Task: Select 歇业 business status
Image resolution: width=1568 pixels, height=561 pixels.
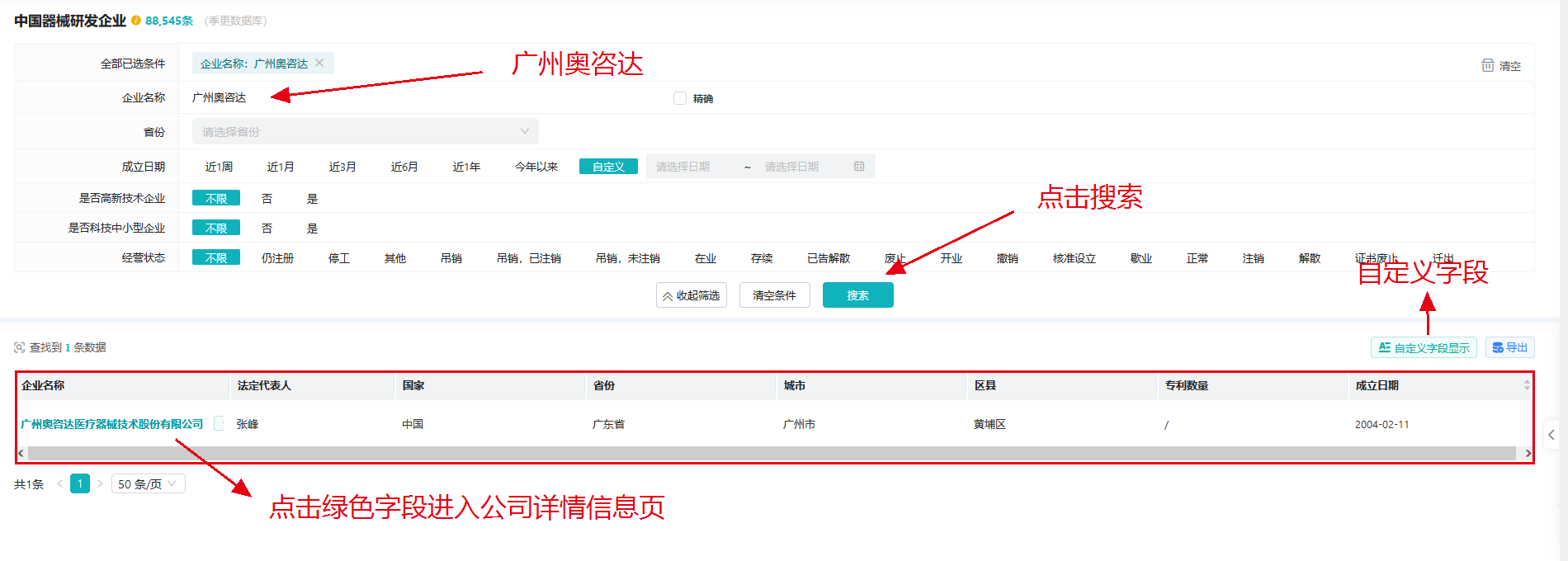Action: [x=1141, y=258]
